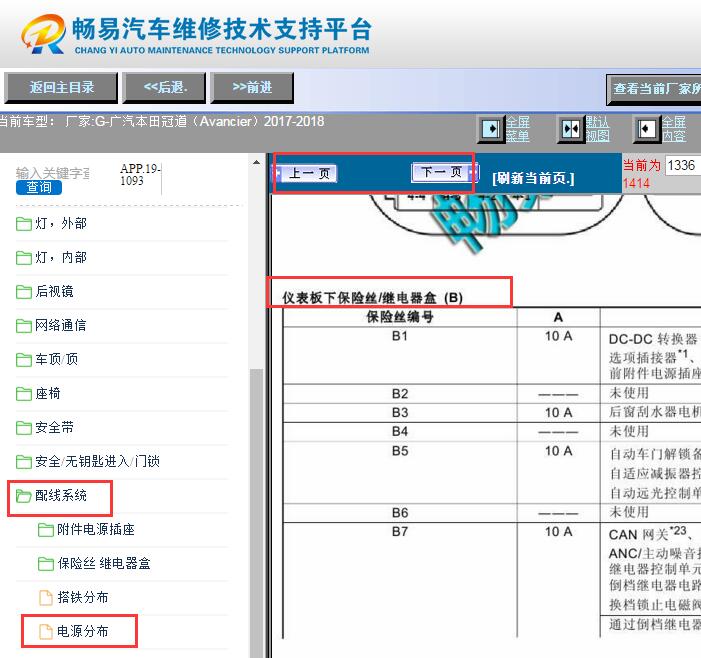
Task: Select 网络通信 tree item
Action: click(x=61, y=325)
